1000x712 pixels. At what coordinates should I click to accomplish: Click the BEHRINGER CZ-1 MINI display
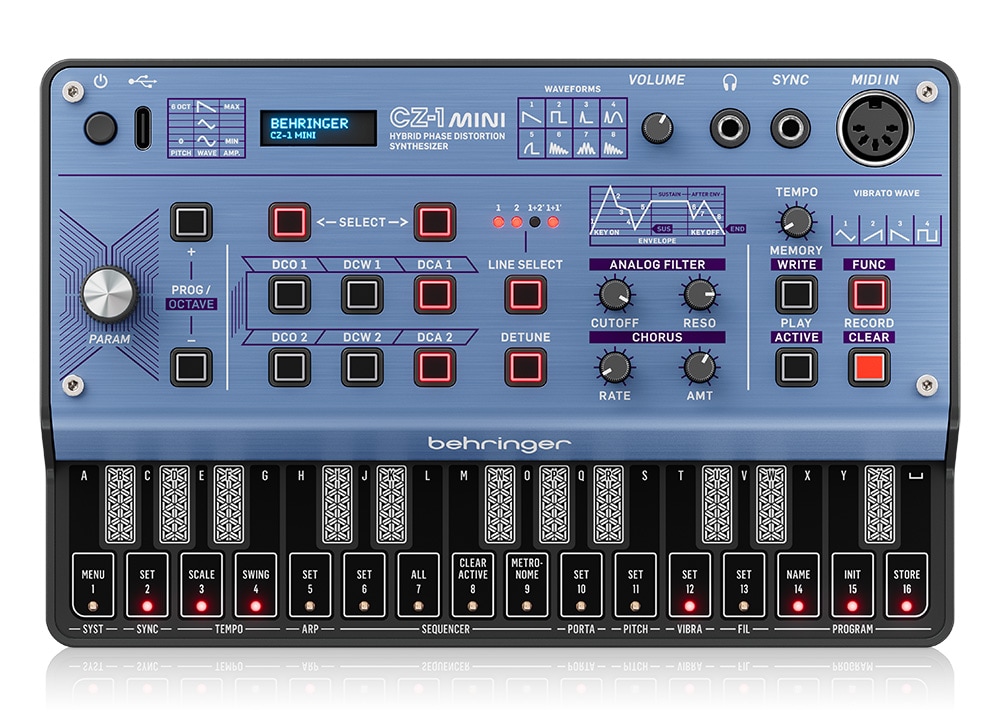pos(318,129)
